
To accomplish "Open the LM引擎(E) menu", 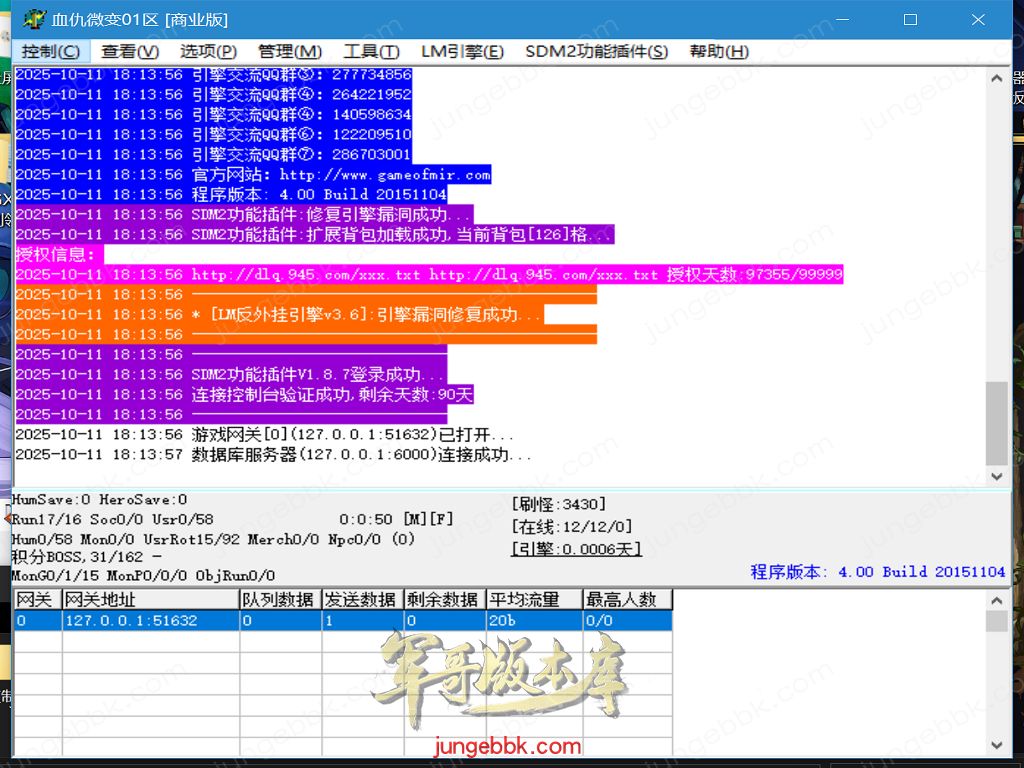I will [462, 52].
